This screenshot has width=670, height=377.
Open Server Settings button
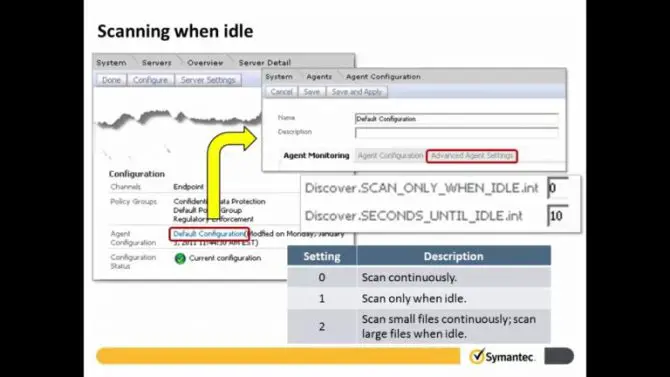208,80
